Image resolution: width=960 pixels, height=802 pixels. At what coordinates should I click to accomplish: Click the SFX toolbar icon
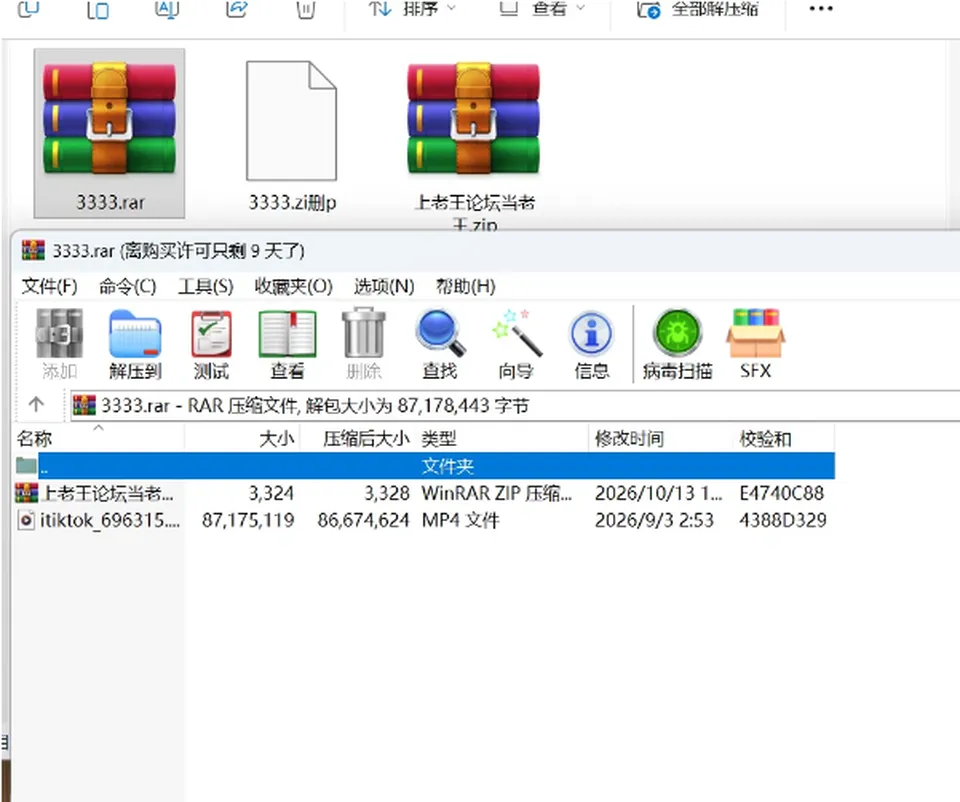pyautogui.click(x=756, y=344)
